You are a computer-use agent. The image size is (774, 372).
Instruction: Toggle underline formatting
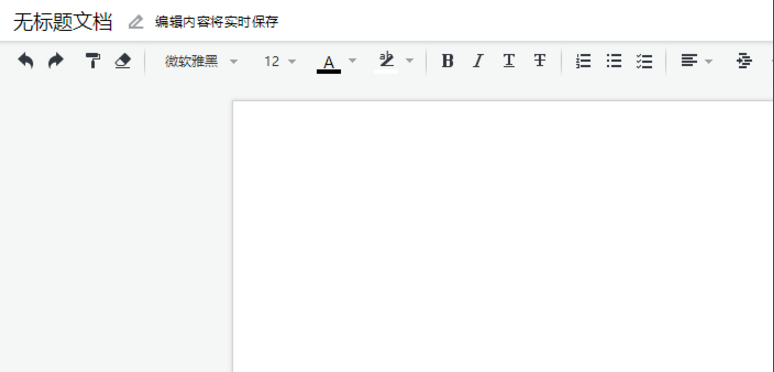pos(509,61)
